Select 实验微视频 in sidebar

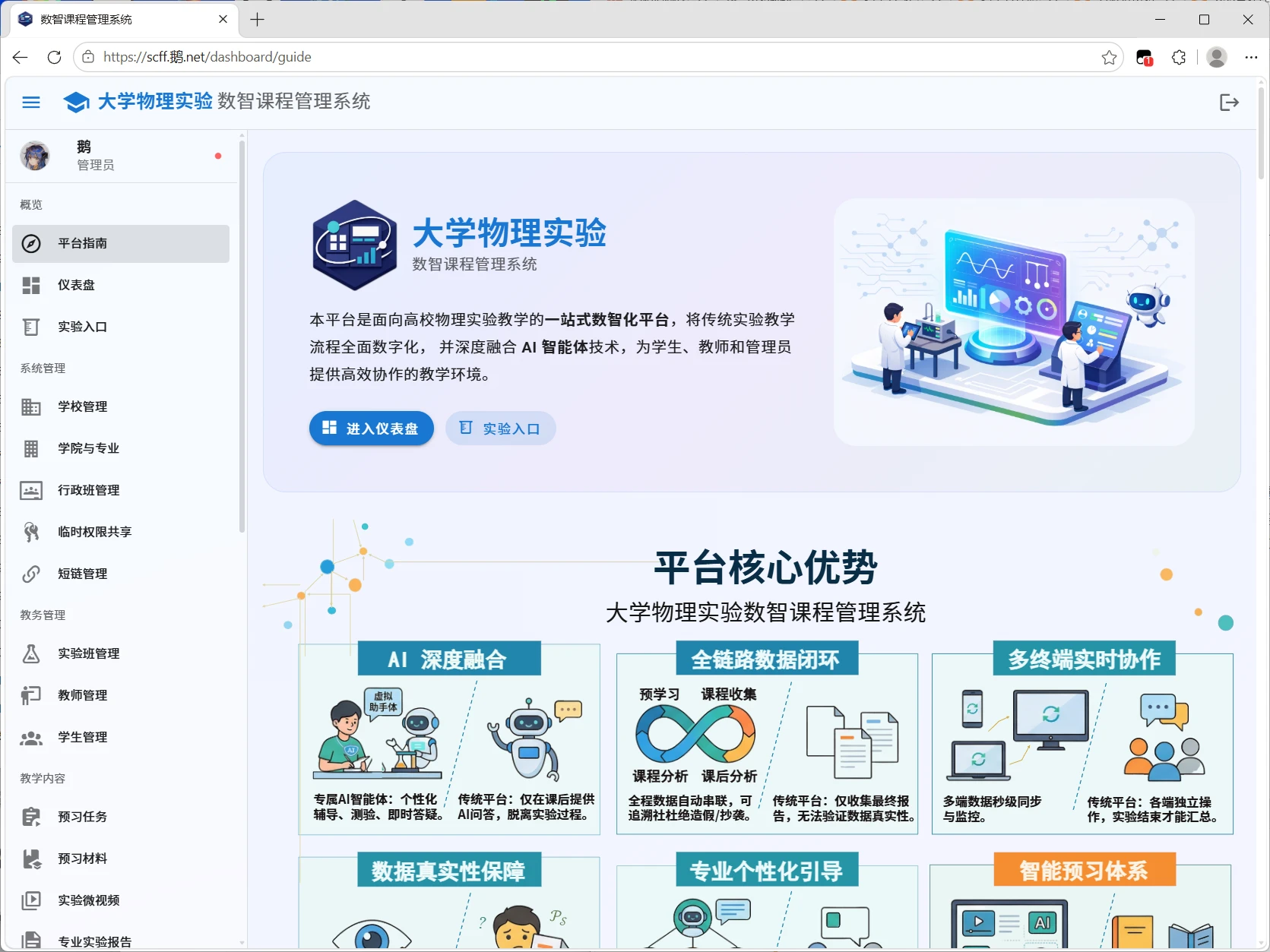pyautogui.click(x=121, y=901)
